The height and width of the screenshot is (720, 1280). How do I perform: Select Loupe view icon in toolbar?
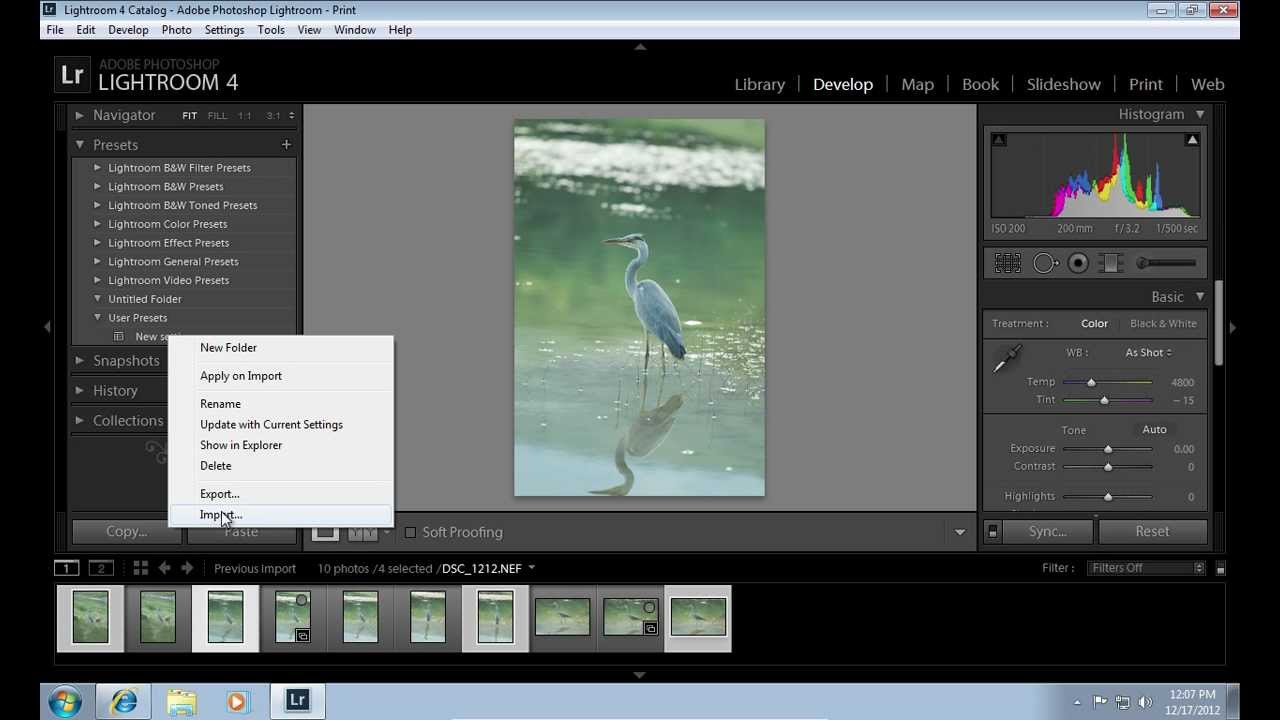325,532
